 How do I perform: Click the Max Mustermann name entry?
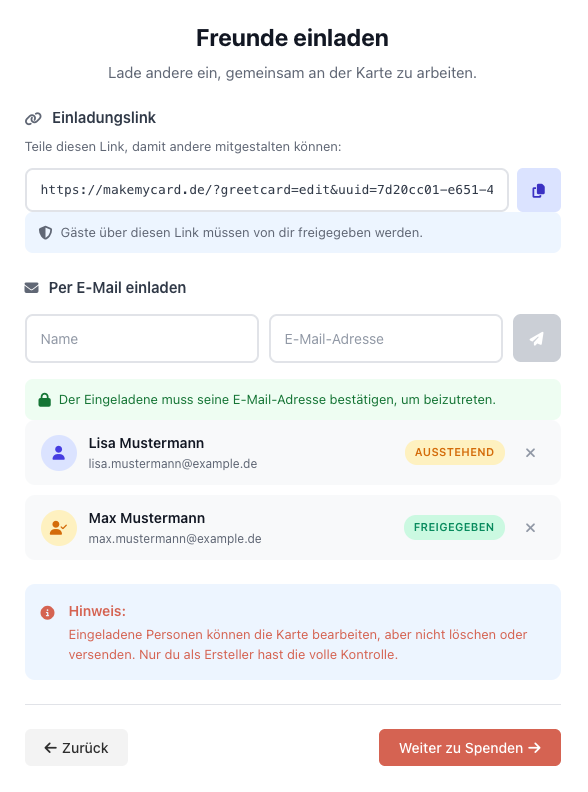[147, 518]
